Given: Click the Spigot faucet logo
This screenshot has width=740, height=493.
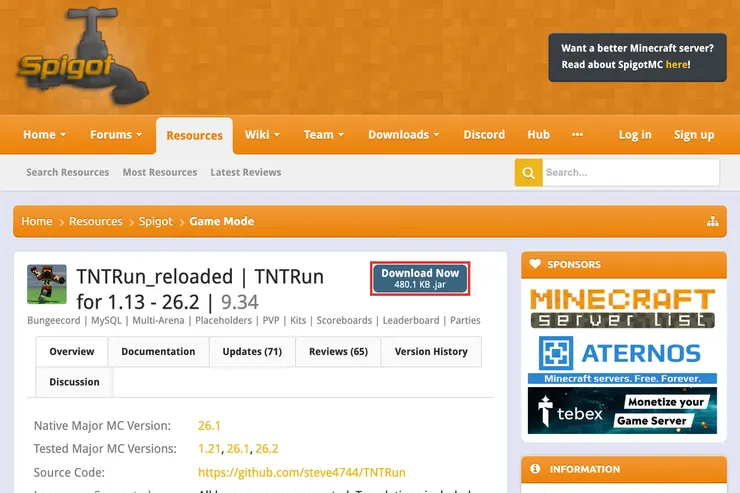Looking at the screenshot, I should [x=83, y=56].
